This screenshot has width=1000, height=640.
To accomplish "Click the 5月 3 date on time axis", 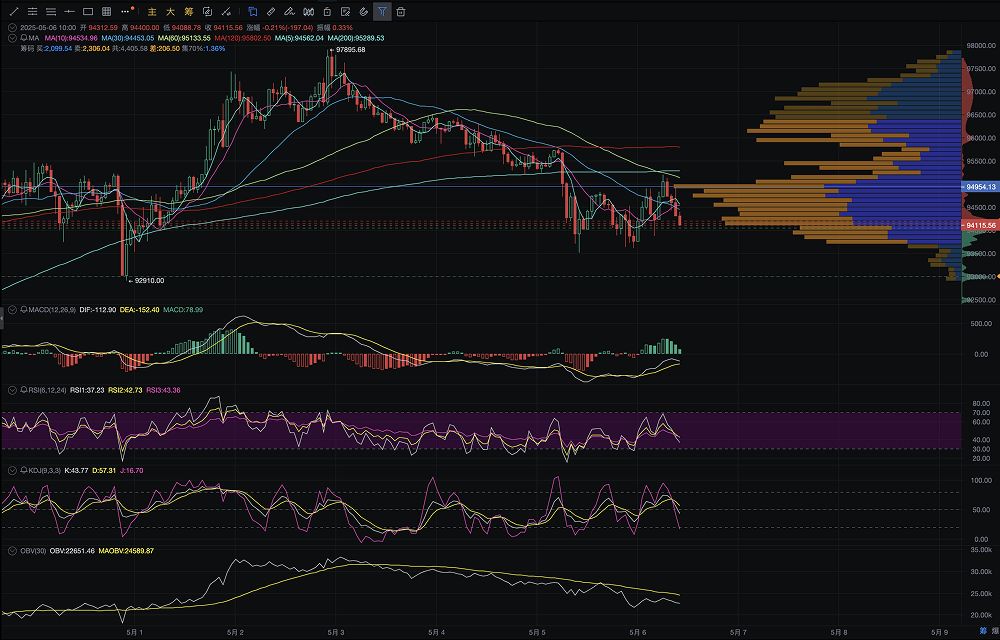I will coord(336,632).
